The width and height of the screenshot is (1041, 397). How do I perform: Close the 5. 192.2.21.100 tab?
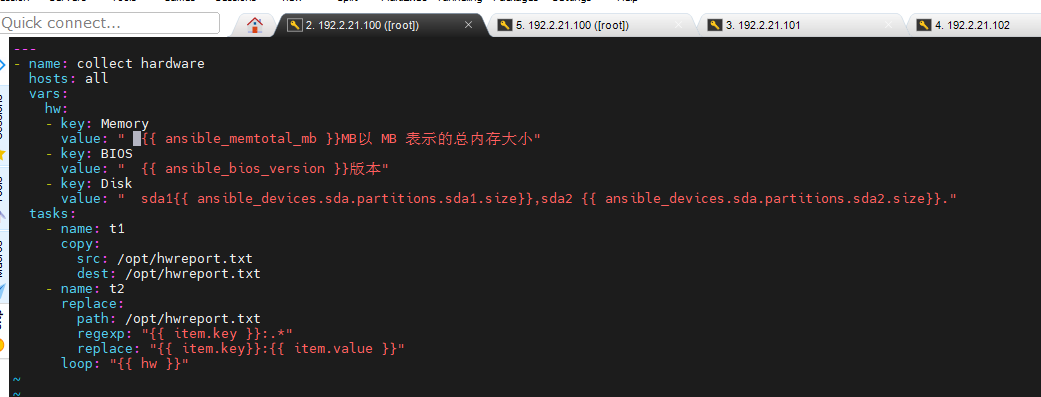click(679, 25)
